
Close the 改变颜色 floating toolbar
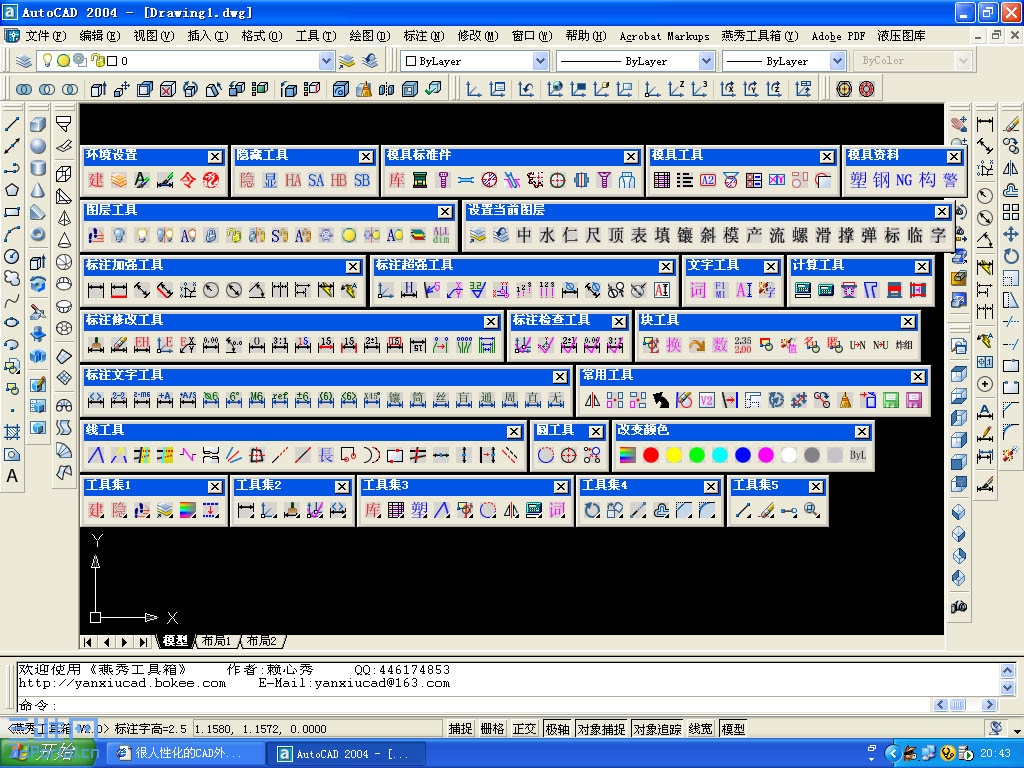[862, 432]
